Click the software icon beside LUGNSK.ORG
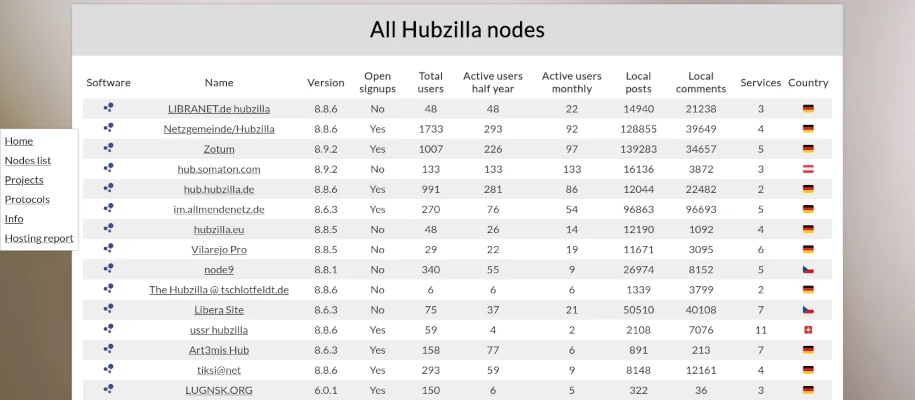 coord(109,389)
